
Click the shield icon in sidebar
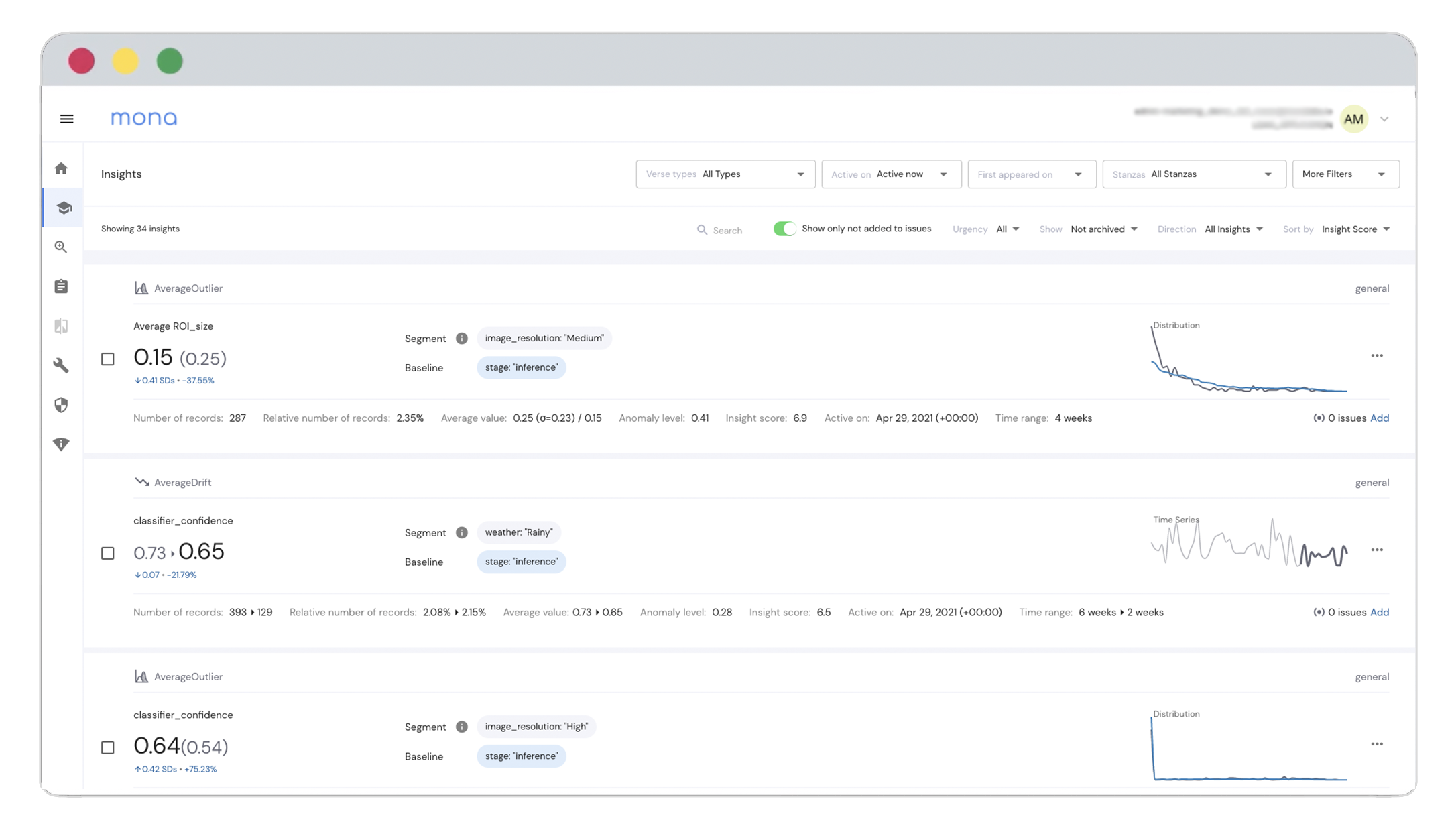pyautogui.click(x=61, y=405)
